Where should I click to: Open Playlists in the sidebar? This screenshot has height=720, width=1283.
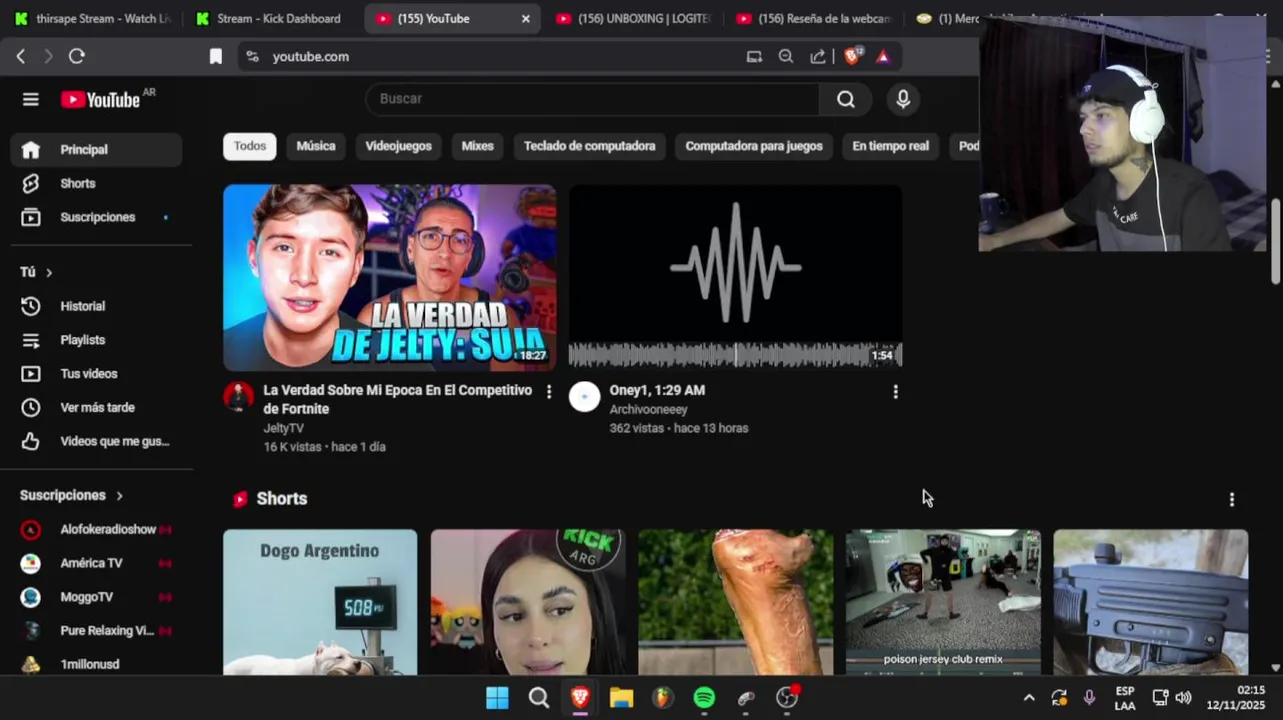point(96,340)
